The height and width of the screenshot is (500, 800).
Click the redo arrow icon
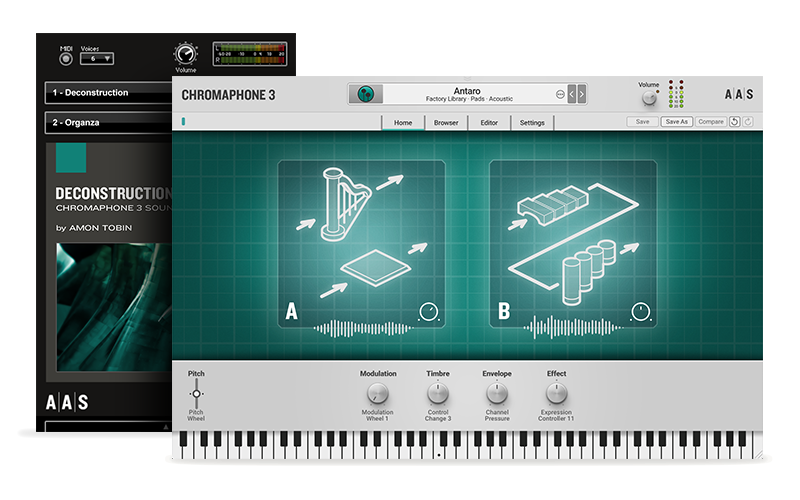click(x=748, y=122)
